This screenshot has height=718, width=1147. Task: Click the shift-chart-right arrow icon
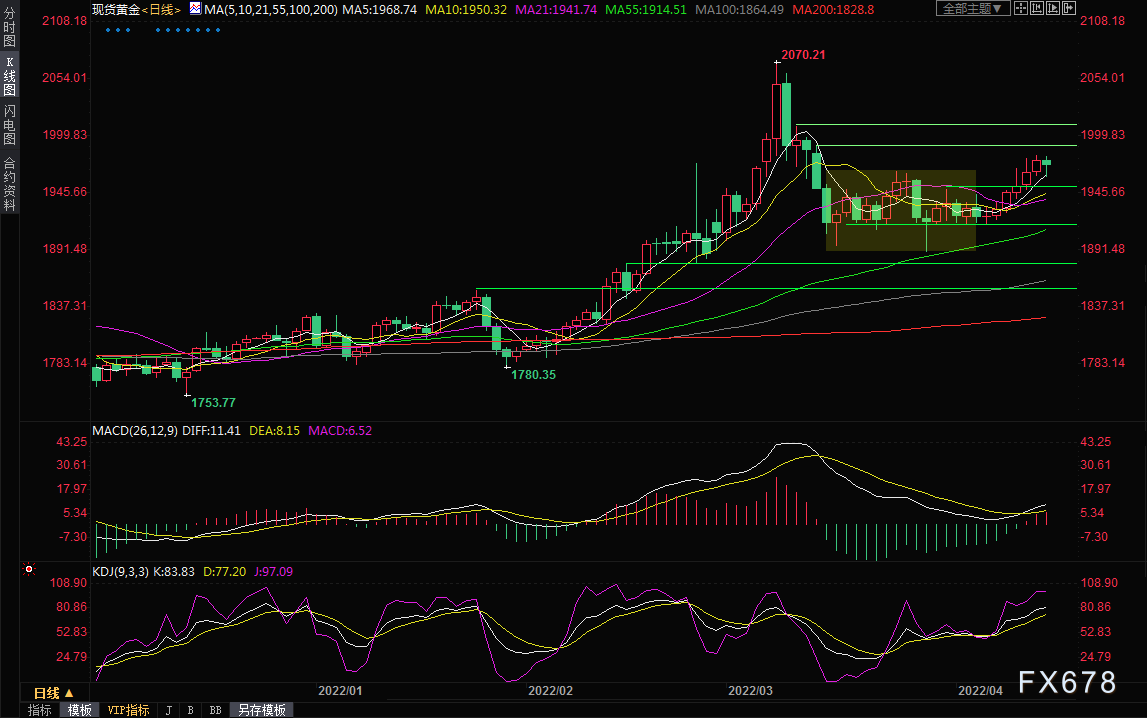(1069, 8)
